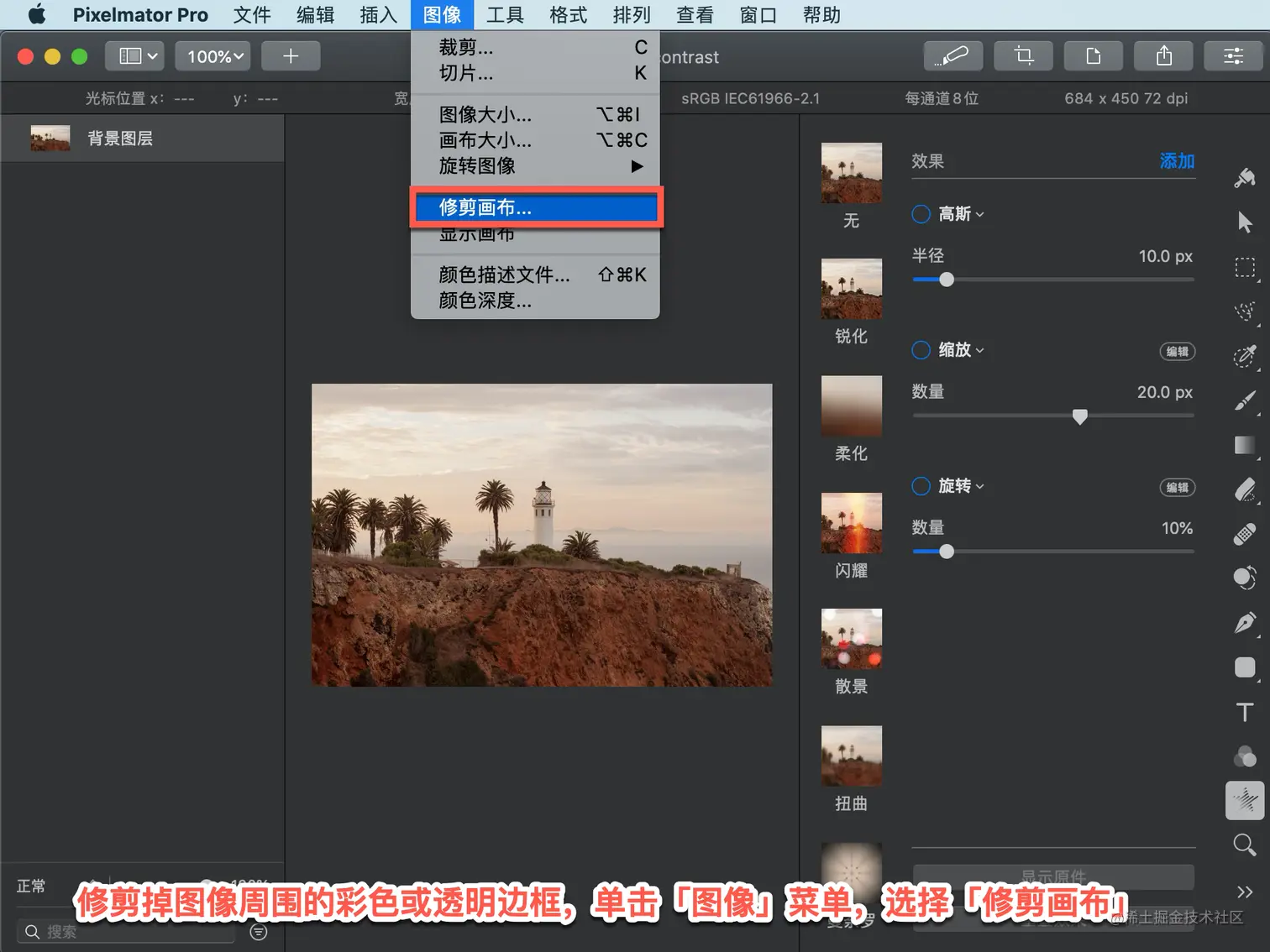Select the Repair bandage tool

(1245, 534)
